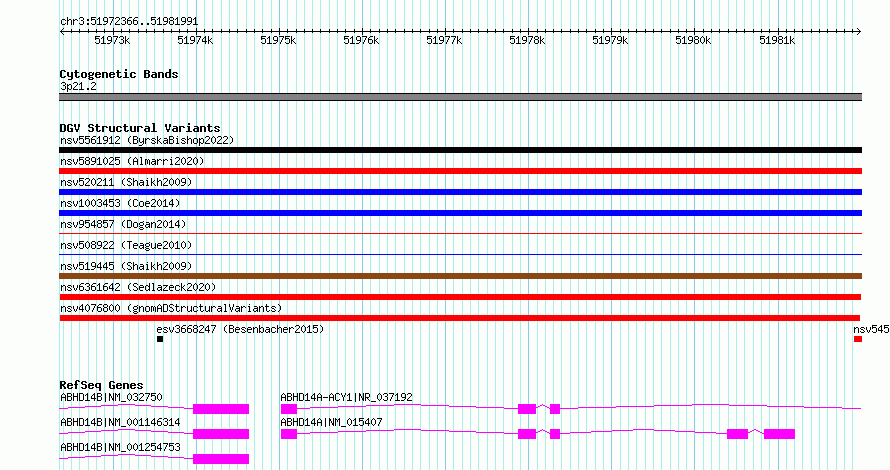The image size is (890, 470).
Task: Click the nsv1003453 (Coe2014) label
Action: point(120,203)
